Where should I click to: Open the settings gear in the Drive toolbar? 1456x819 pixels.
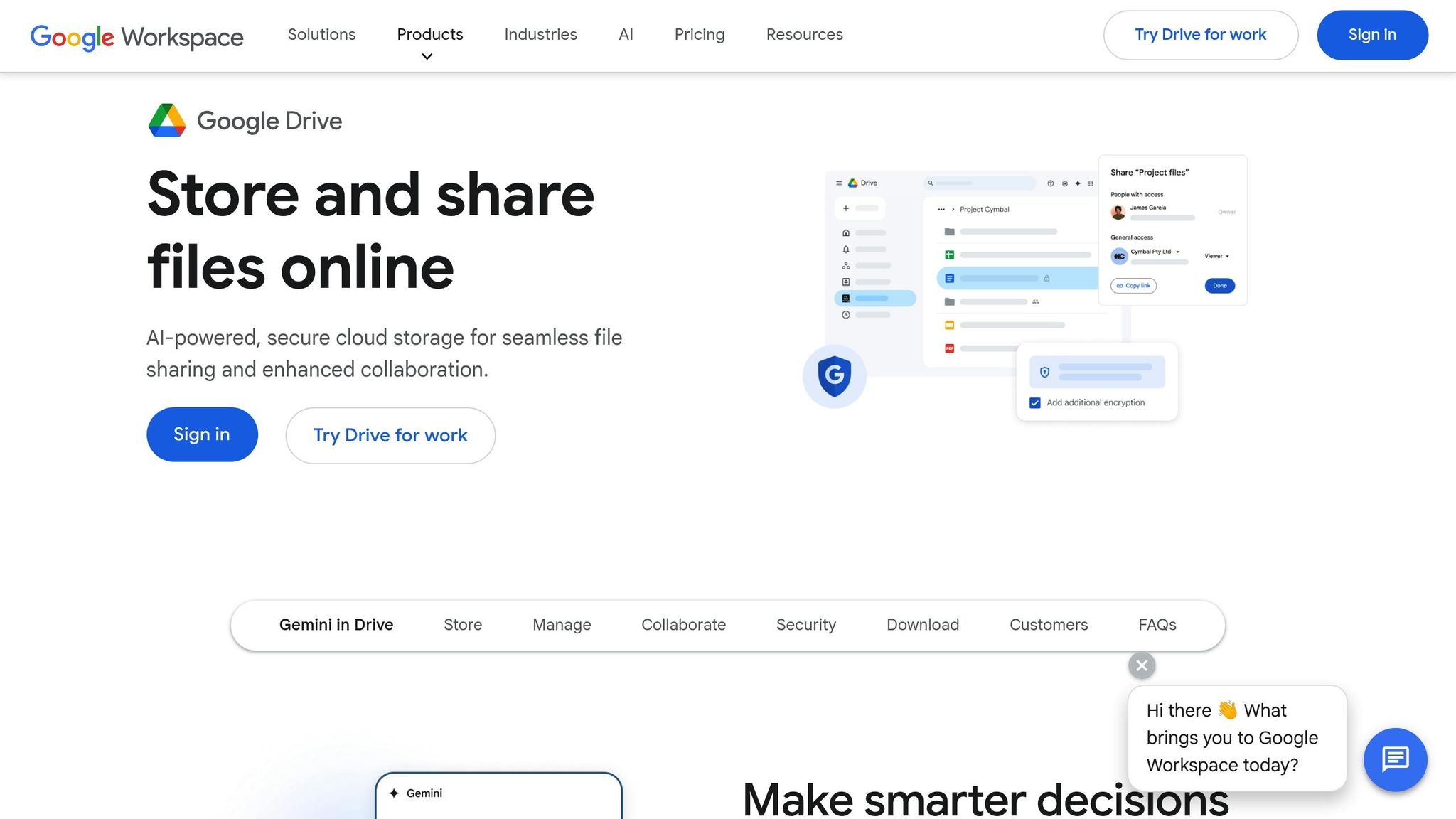1065,183
